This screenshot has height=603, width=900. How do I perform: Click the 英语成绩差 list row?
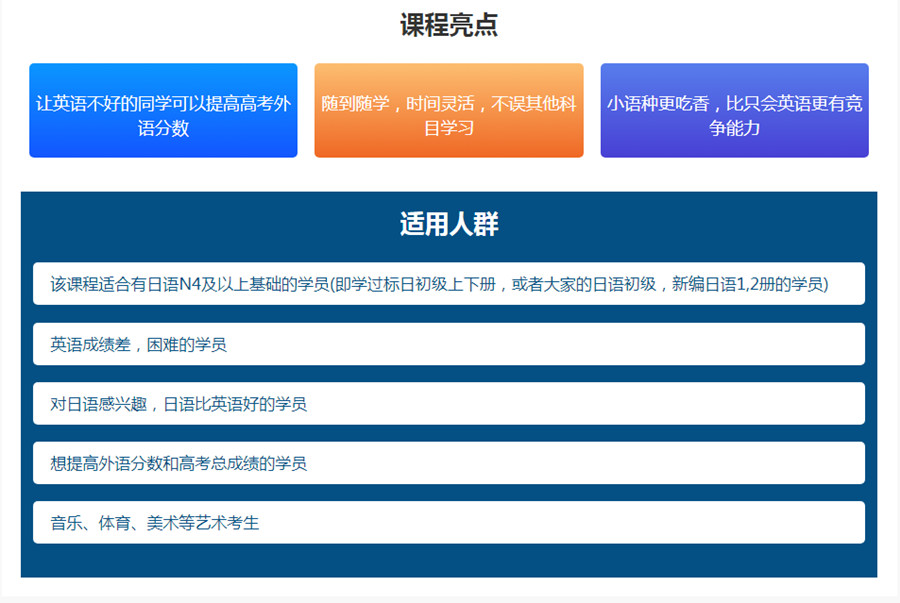[x=449, y=344]
